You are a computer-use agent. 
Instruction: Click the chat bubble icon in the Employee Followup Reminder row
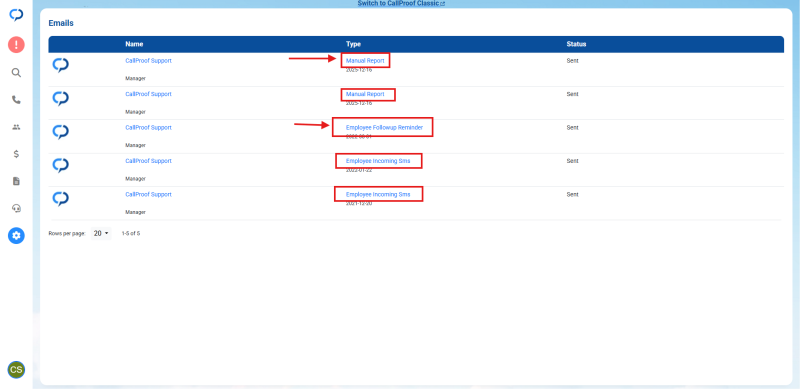(x=61, y=132)
